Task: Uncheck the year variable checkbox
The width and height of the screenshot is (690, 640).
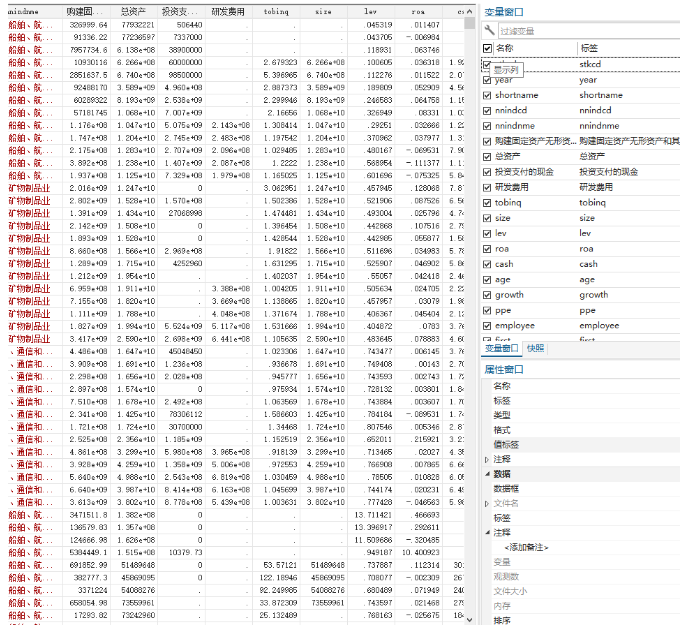Action: (x=487, y=80)
